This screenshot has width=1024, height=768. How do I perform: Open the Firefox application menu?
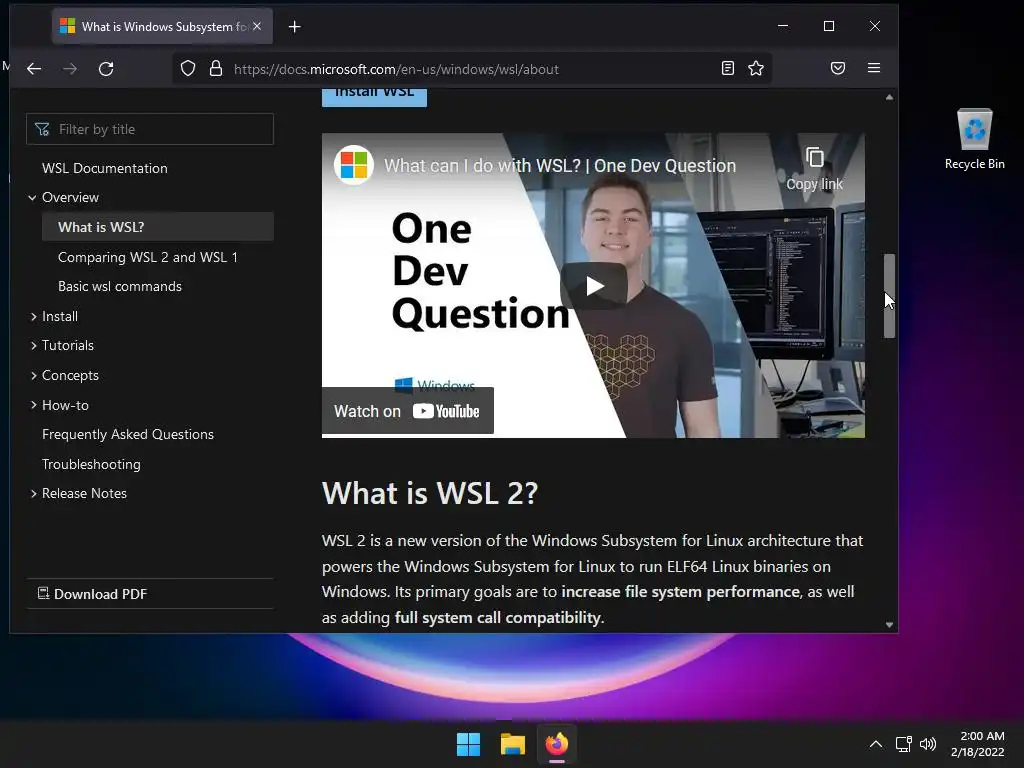pos(874,68)
